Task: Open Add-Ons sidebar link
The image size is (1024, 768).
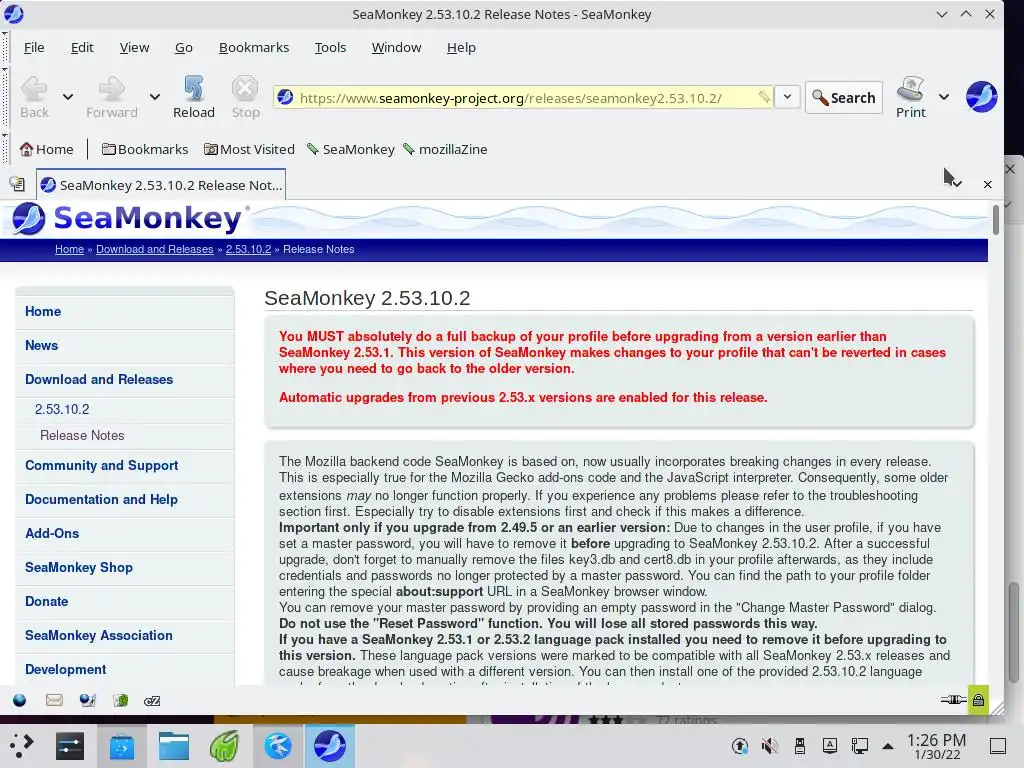Action: 52,534
